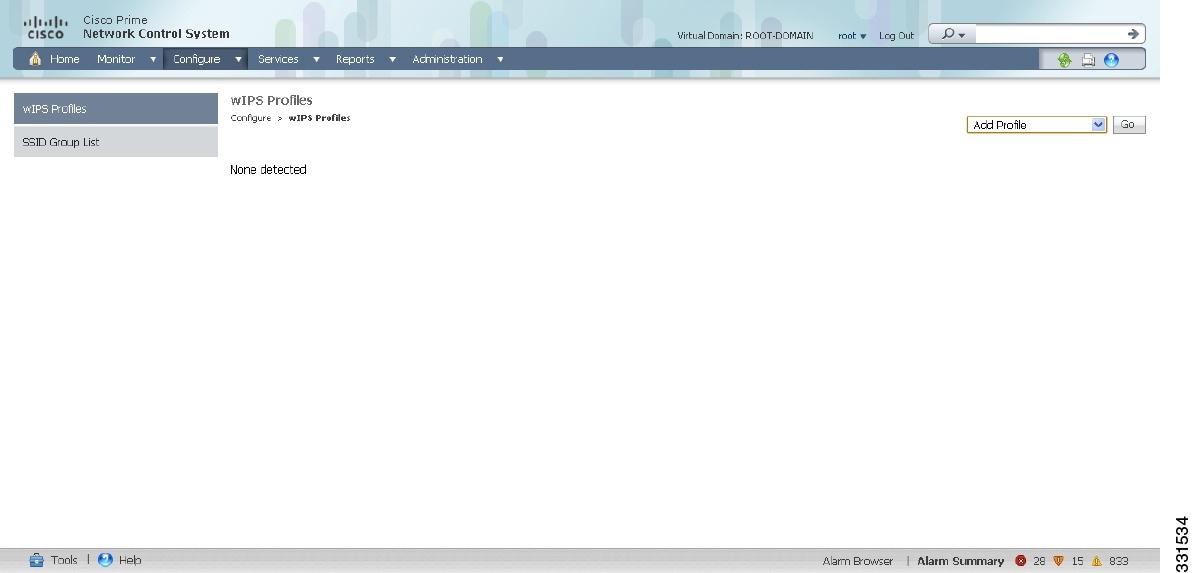Click the Go button
The height and width of the screenshot is (573, 1193).
click(x=1128, y=125)
